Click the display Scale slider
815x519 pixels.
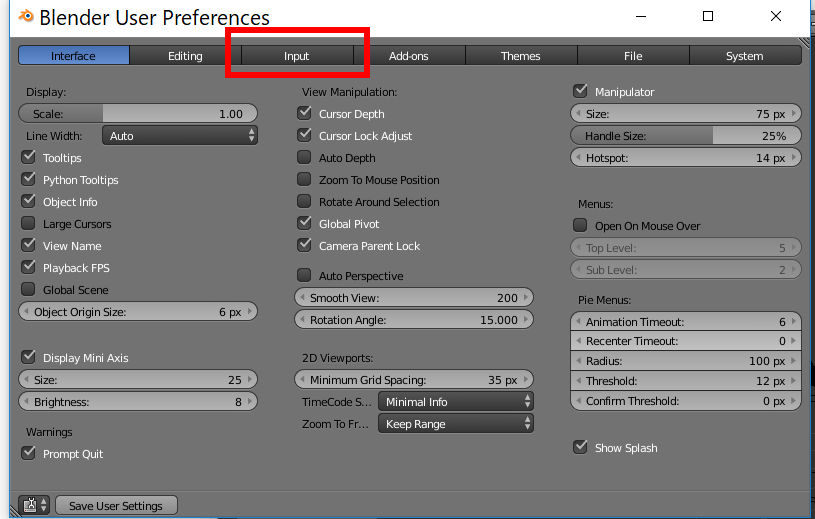click(x=138, y=114)
